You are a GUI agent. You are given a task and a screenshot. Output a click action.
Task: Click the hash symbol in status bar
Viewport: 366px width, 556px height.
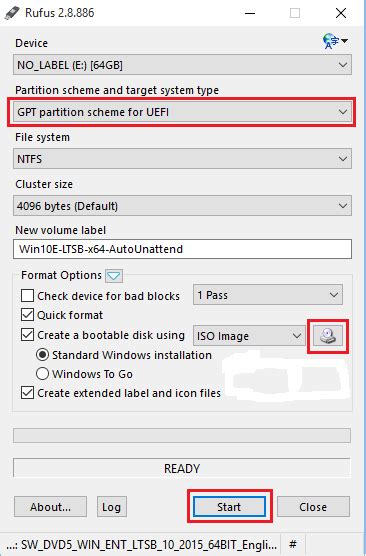click(x=293, y=544)
